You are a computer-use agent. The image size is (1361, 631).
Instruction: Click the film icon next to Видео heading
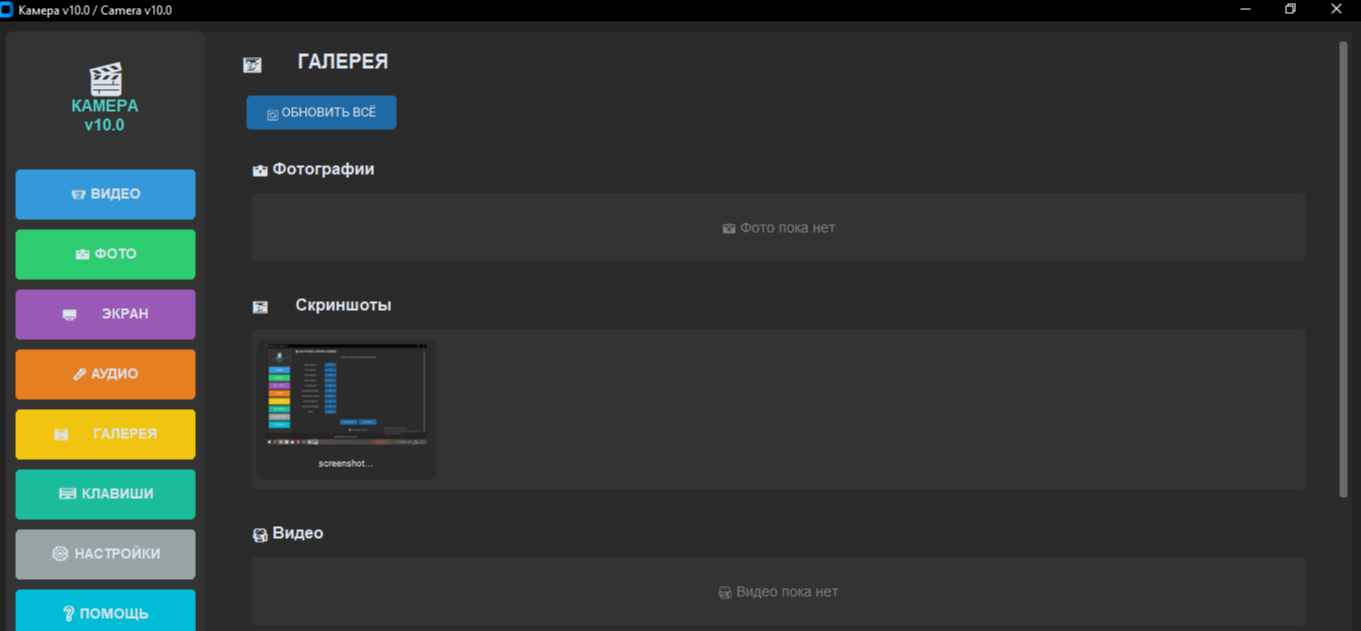click(x=260, y=535)
